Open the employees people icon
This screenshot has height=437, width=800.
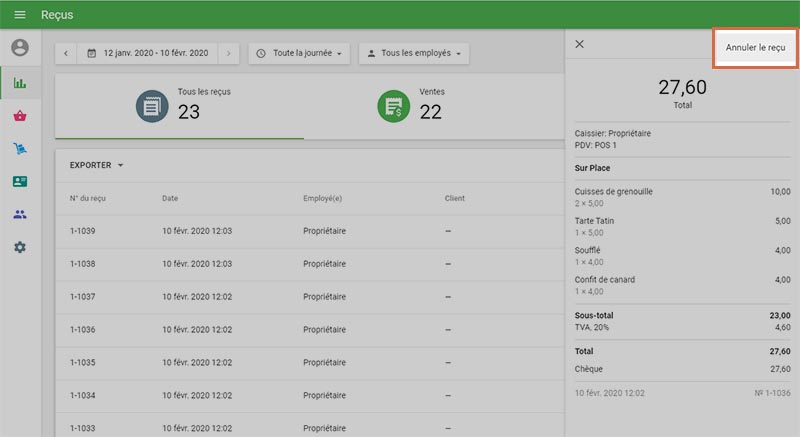click(x=20, y=214)
